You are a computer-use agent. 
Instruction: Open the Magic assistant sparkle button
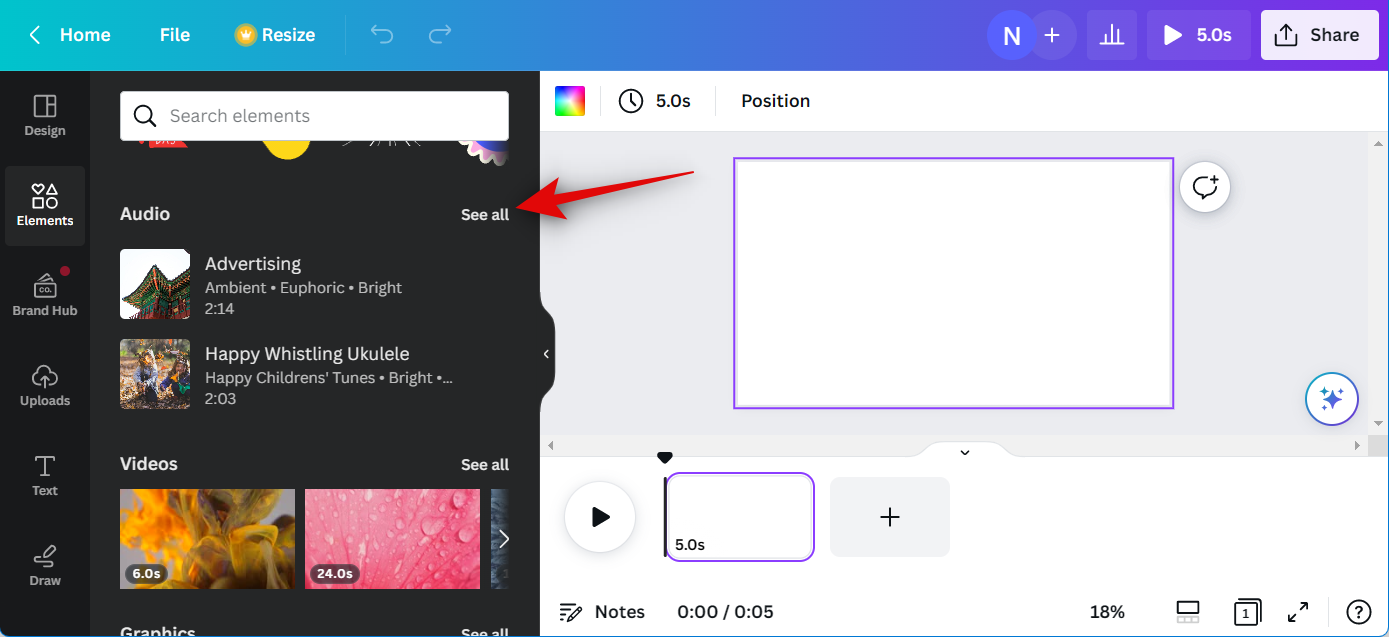pyautogui.click(x=1331, y=399)
